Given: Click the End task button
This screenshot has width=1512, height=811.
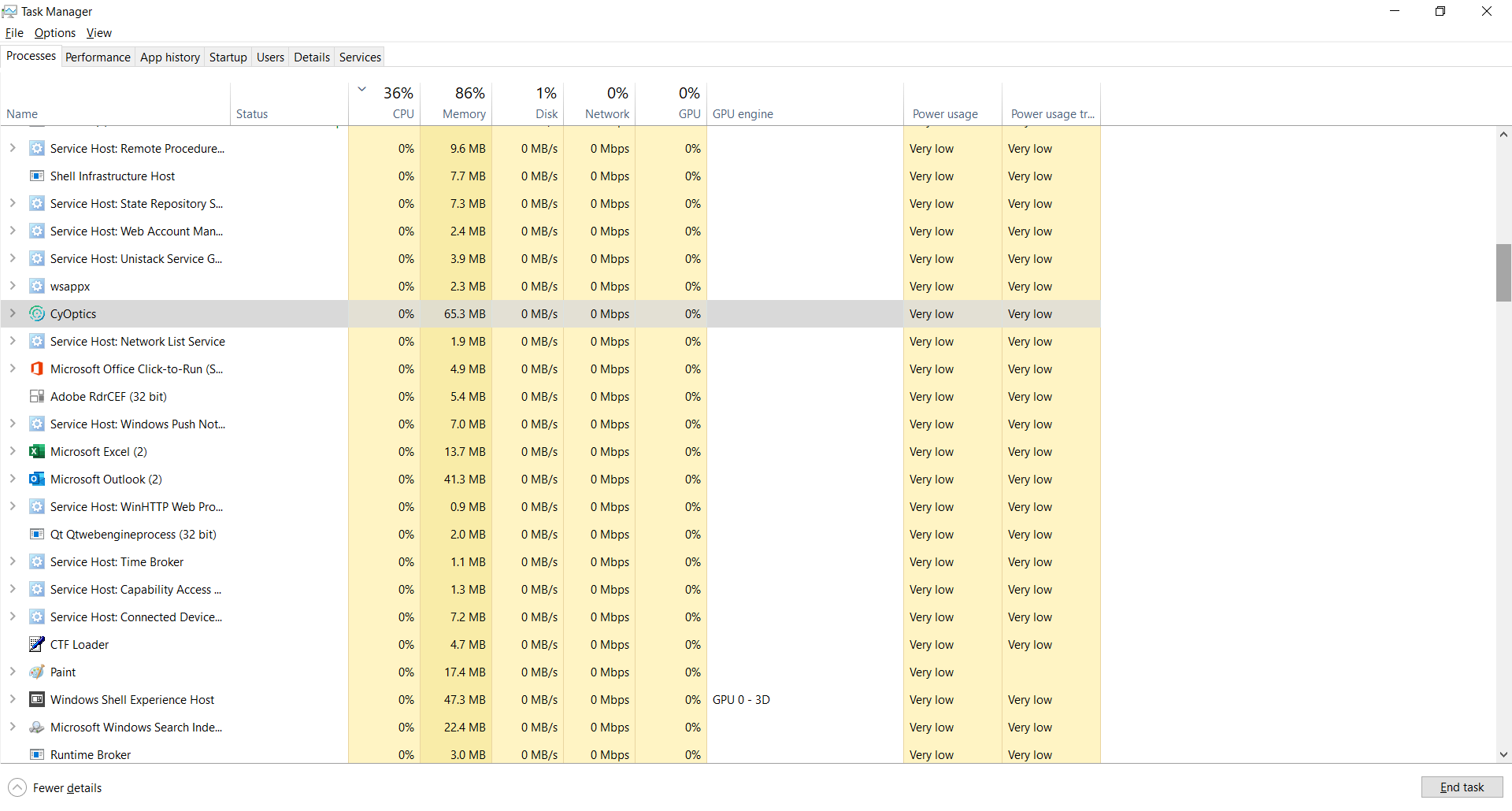Looking at the screenshot, I should (1462, 787).
